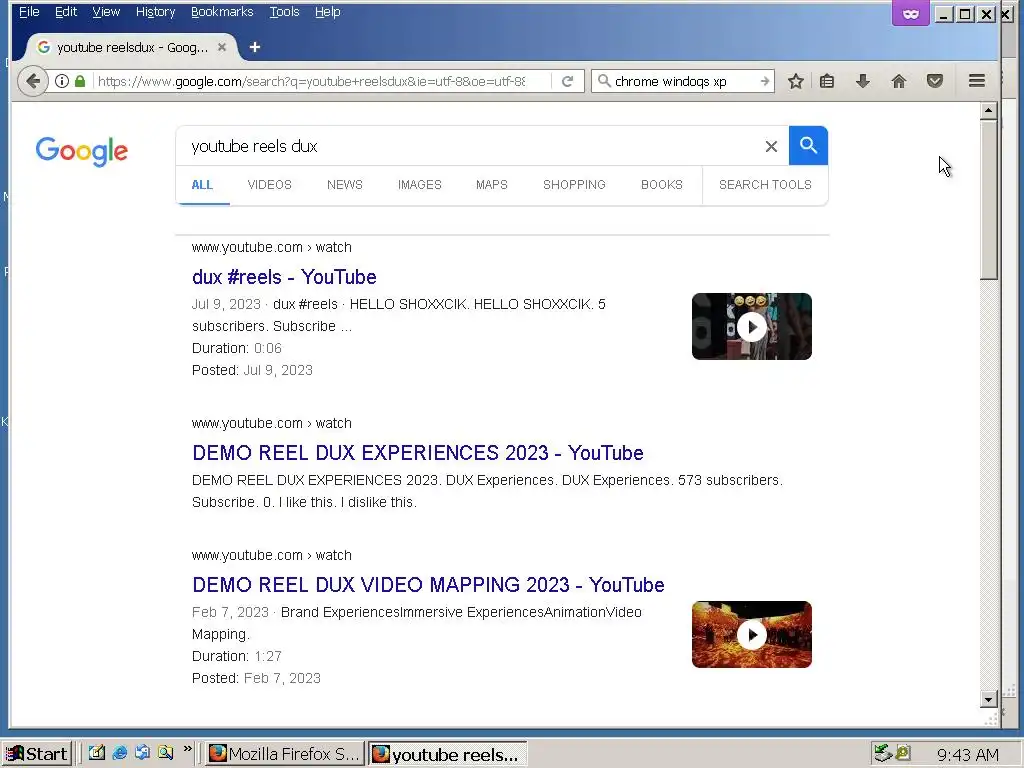Expand the quick launch chevron
This screenshot has height=768, width=1024.
pos(187,750)
